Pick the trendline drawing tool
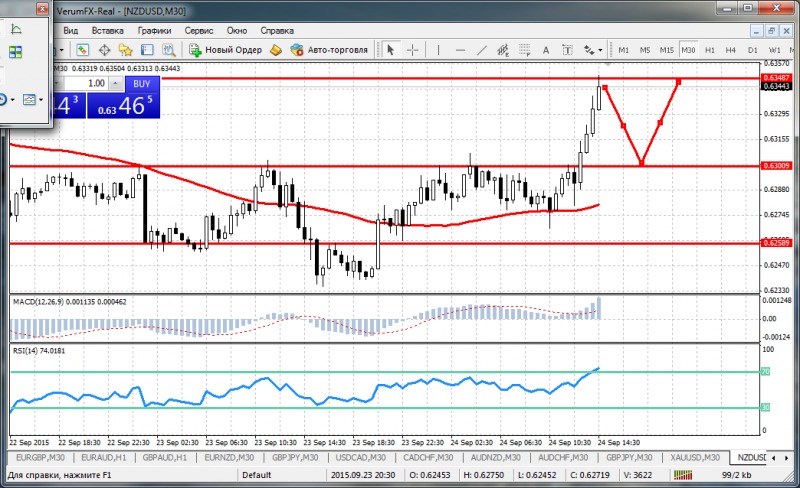Screen dimensions: 800x488 [x=482, y=50]
